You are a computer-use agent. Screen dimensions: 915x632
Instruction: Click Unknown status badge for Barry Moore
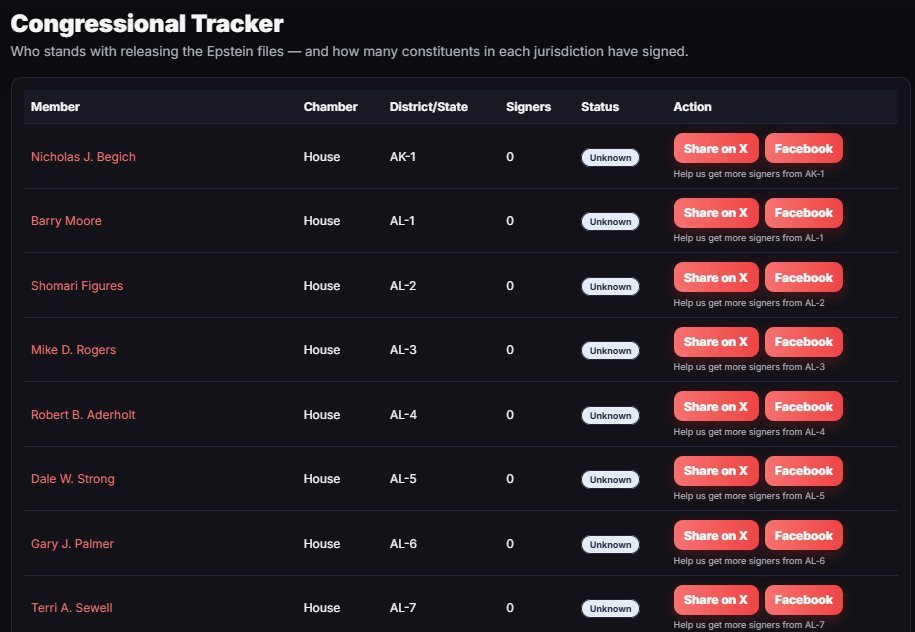point(610,222)
